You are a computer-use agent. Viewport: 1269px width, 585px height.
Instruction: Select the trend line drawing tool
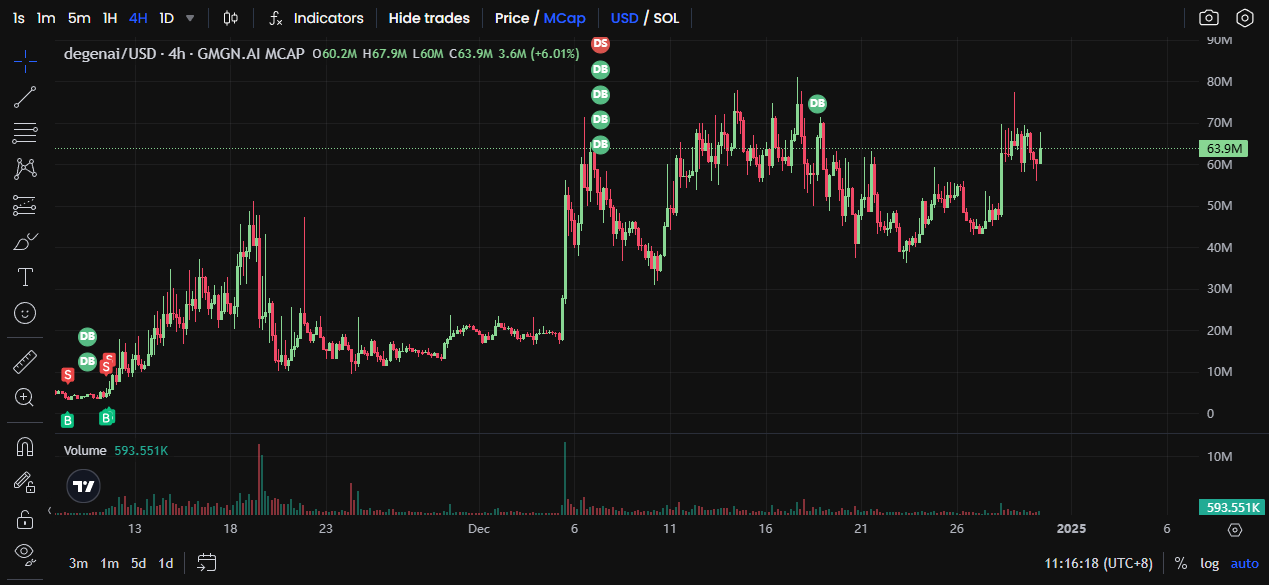point(25,97)
